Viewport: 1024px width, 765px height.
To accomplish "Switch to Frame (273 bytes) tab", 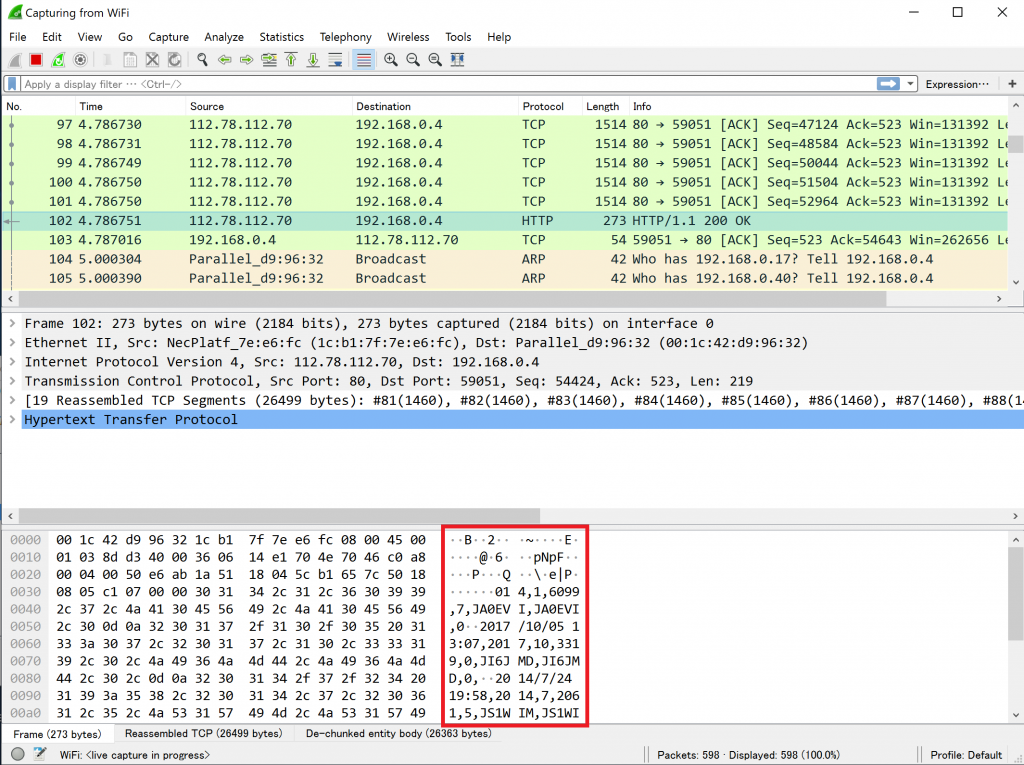I will click(x=57, y=734).
